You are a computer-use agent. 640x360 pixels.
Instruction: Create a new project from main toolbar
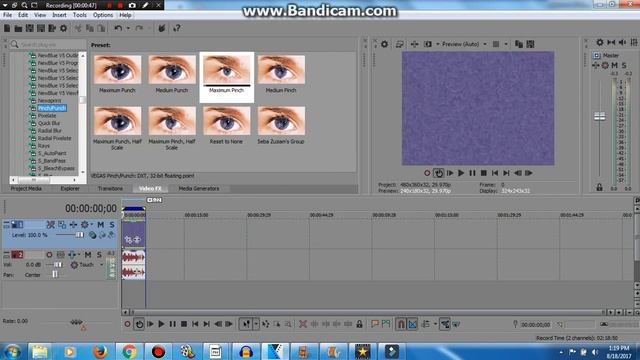coord(7,28)
